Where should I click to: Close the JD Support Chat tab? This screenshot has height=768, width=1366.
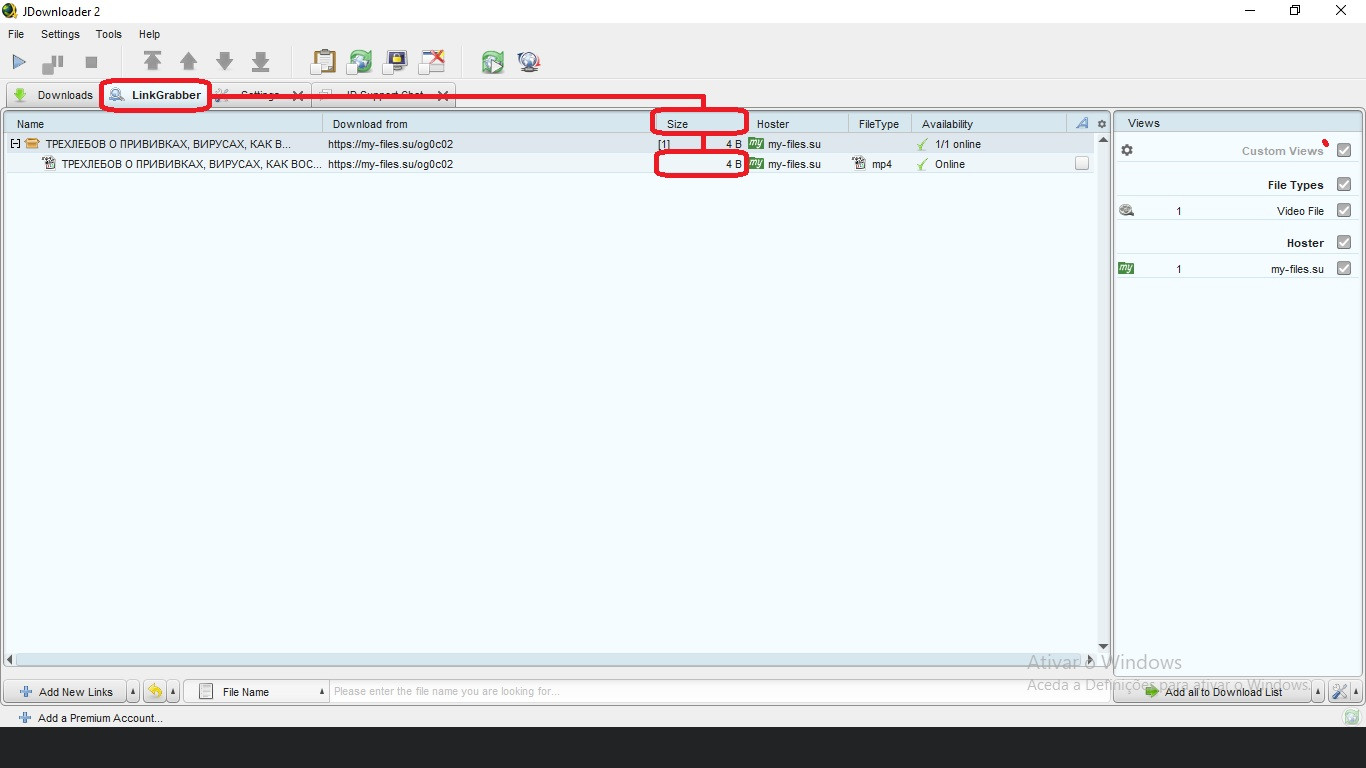pyautogui.click(x=442, y=95)
